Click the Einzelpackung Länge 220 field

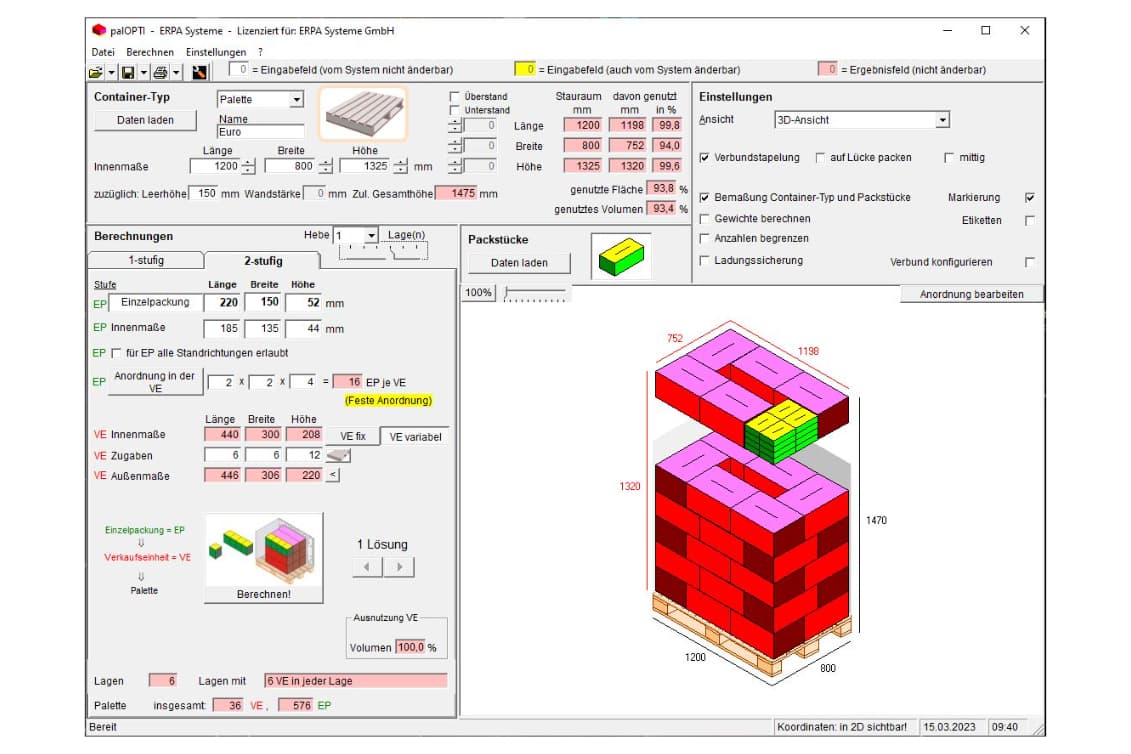pos(222,303)
